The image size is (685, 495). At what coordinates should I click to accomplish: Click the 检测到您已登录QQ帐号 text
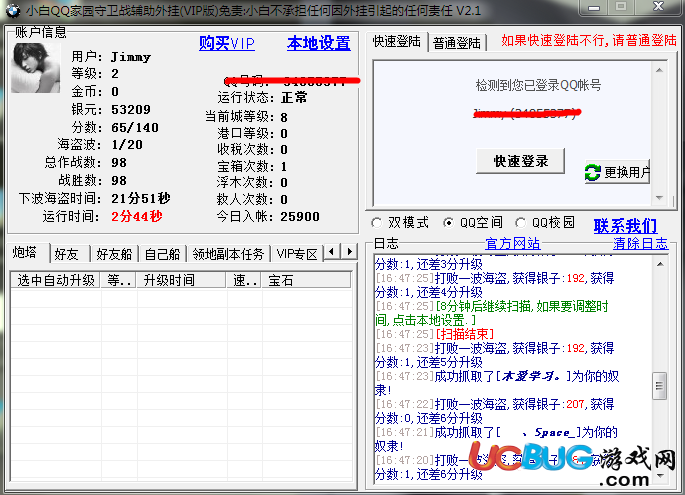point(538,85)
